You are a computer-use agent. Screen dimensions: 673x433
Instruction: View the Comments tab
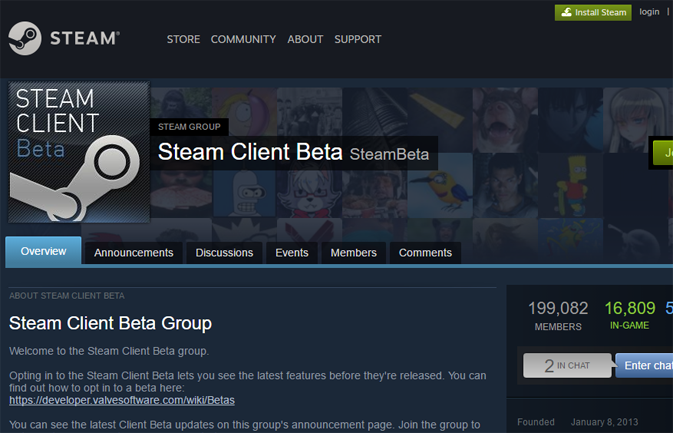click(425, 253)
